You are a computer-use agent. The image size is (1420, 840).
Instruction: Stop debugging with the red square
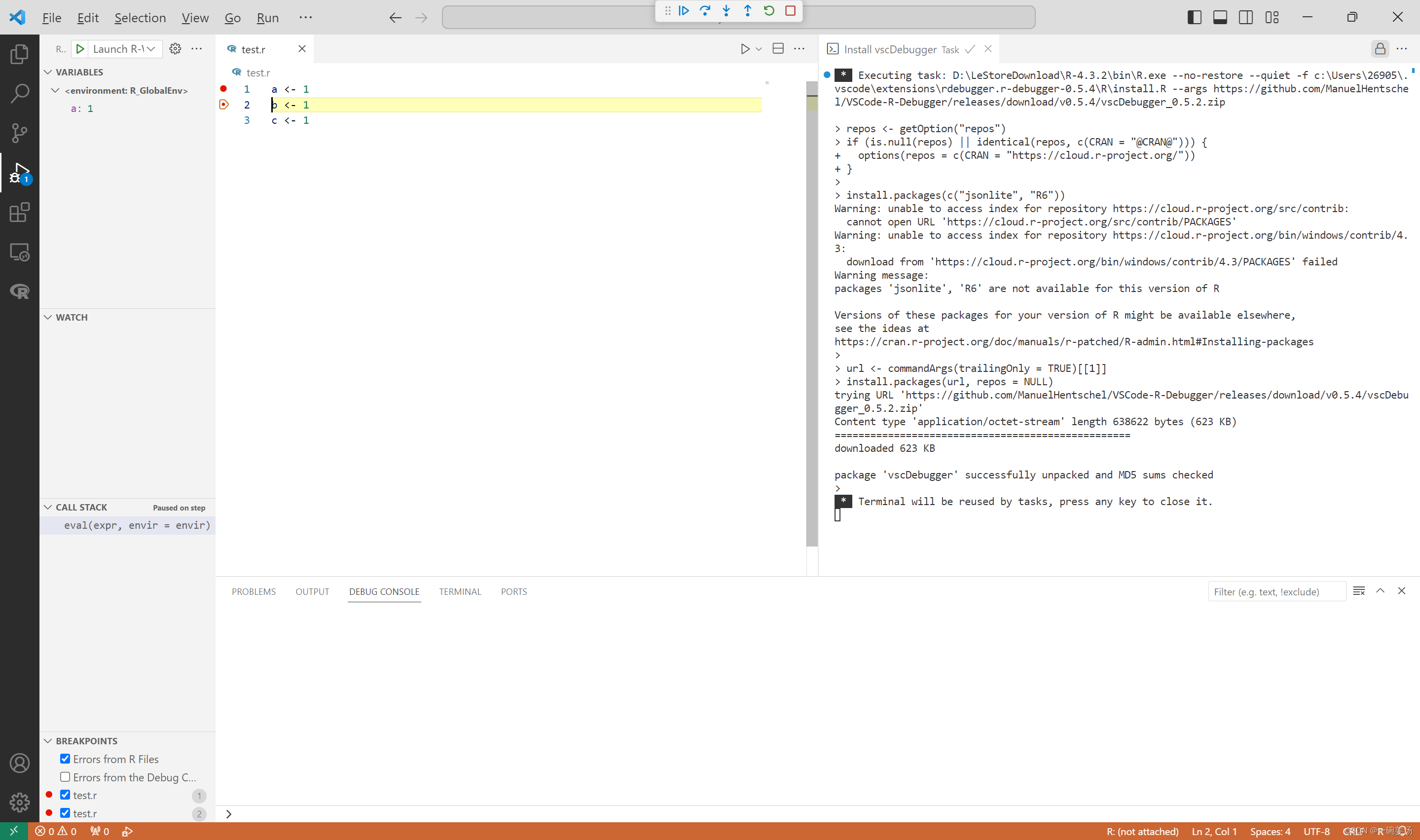tap(790, 10)
